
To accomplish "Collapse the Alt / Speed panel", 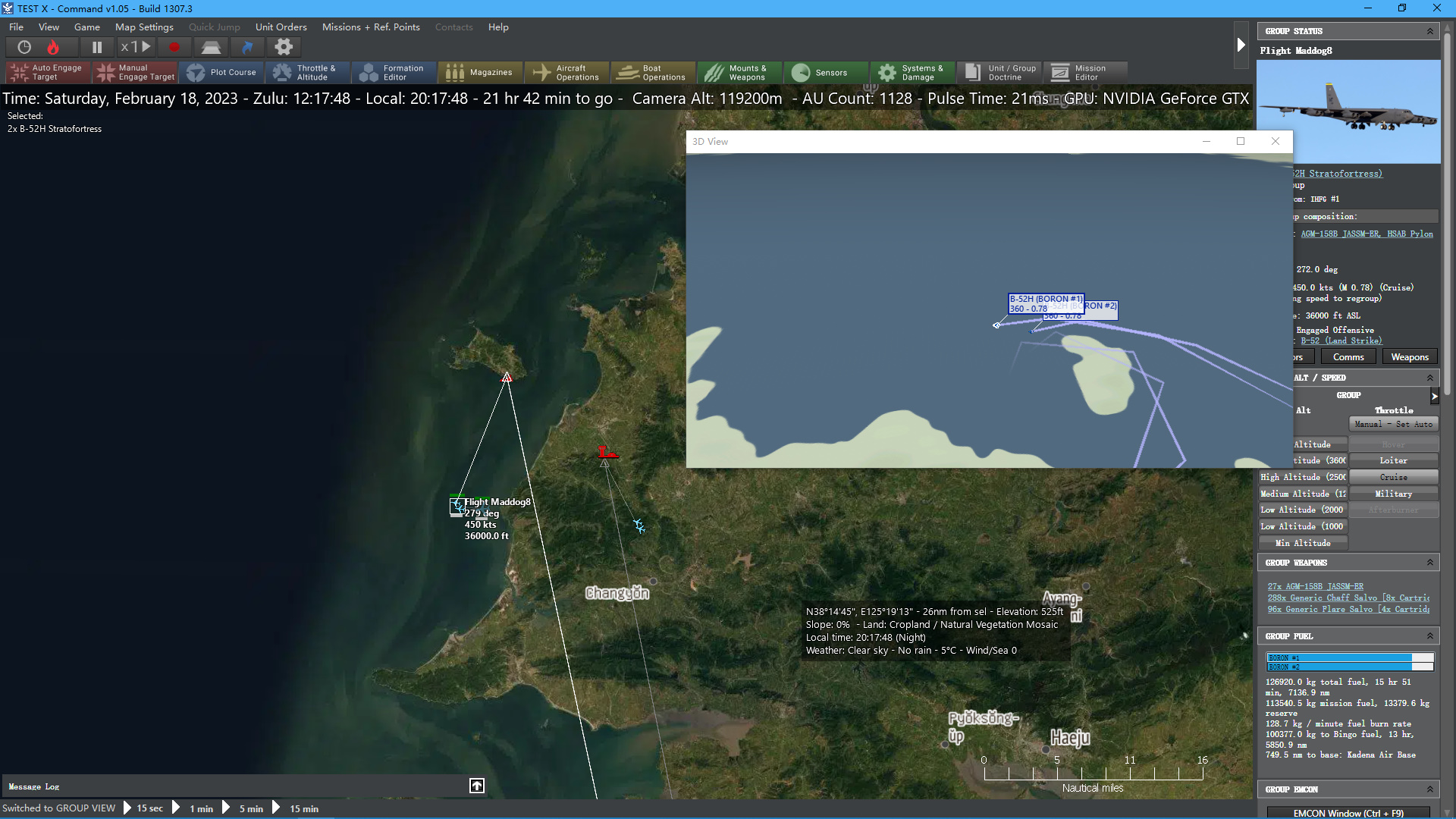I will click(x=1430, y=378).
